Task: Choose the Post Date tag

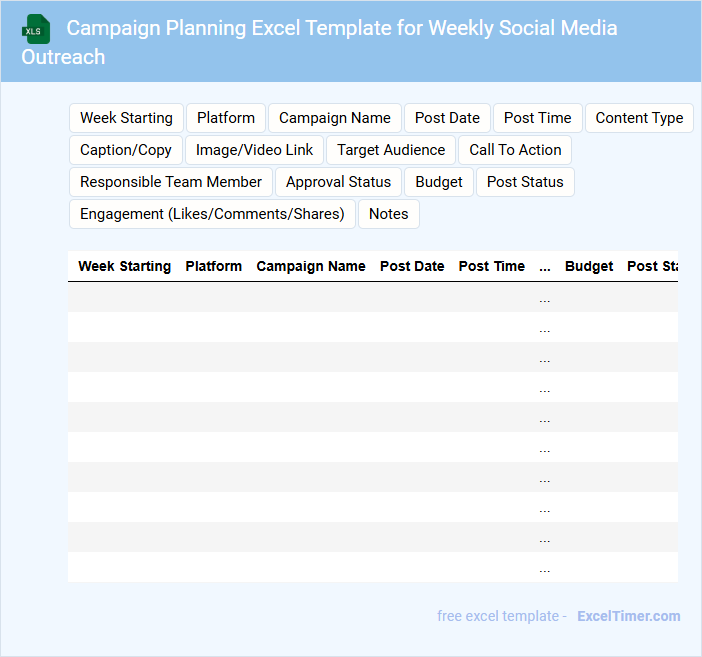Action: point(447,118)
